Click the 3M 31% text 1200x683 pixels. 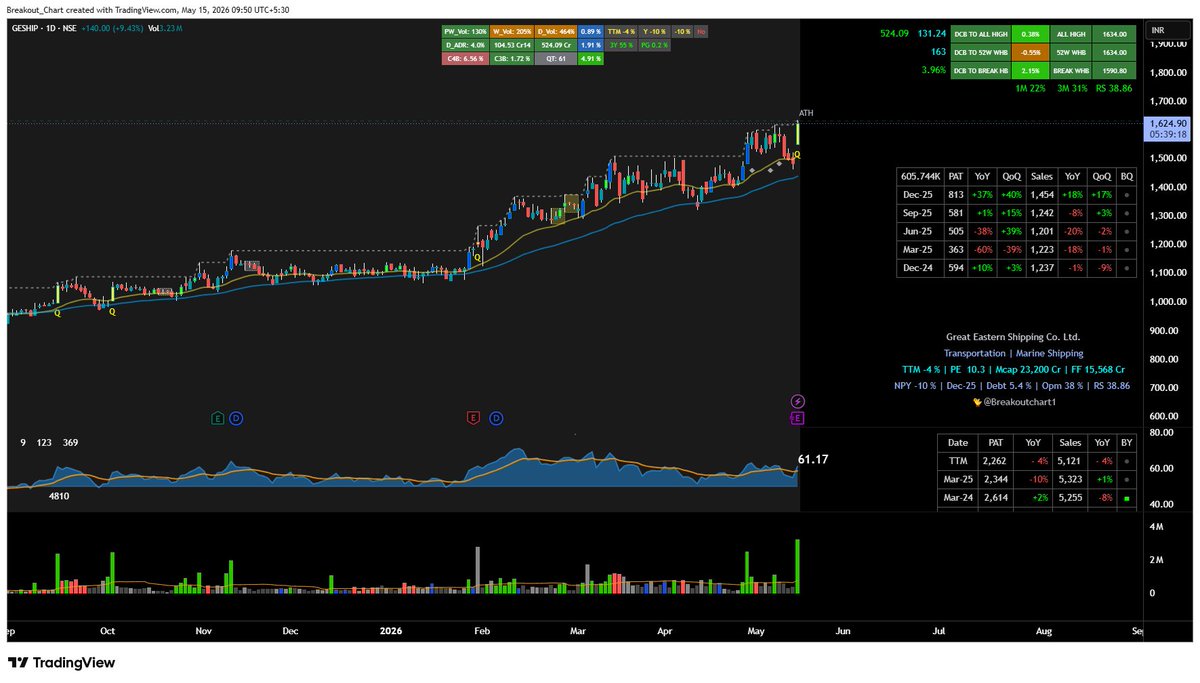pyautogui.click(x=1072, y=88)
